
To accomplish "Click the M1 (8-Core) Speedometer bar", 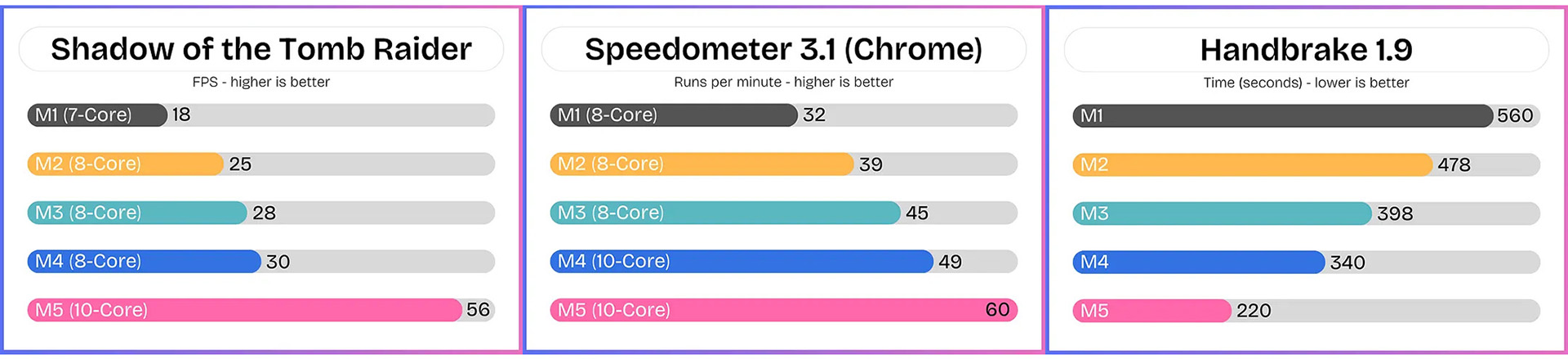I will [x=673, y=115].
